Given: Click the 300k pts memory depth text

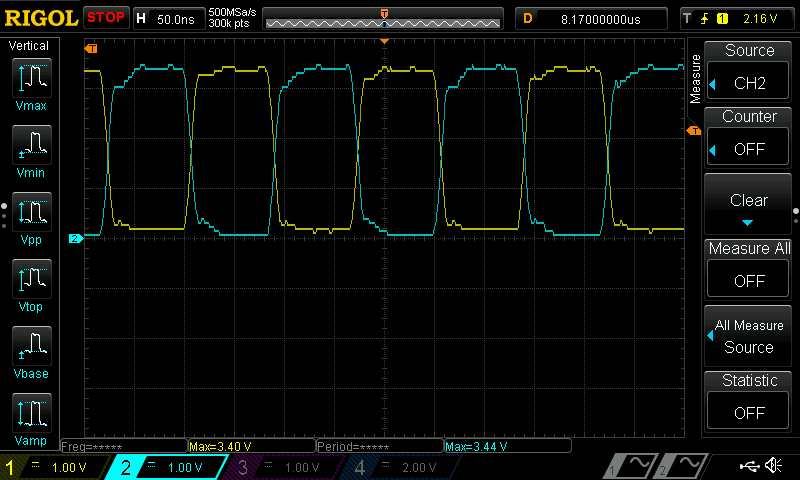Looking at the screenshot, I should point(229,23).
